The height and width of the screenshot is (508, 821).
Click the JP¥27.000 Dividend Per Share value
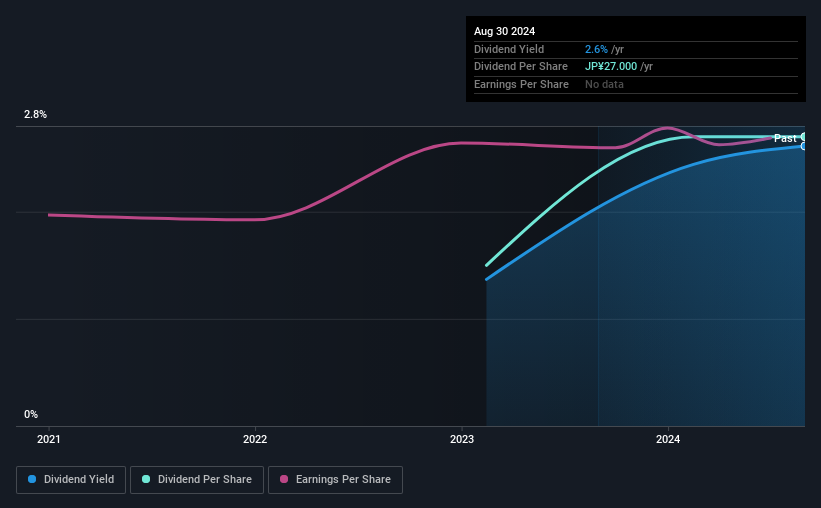tap(611, 67)
